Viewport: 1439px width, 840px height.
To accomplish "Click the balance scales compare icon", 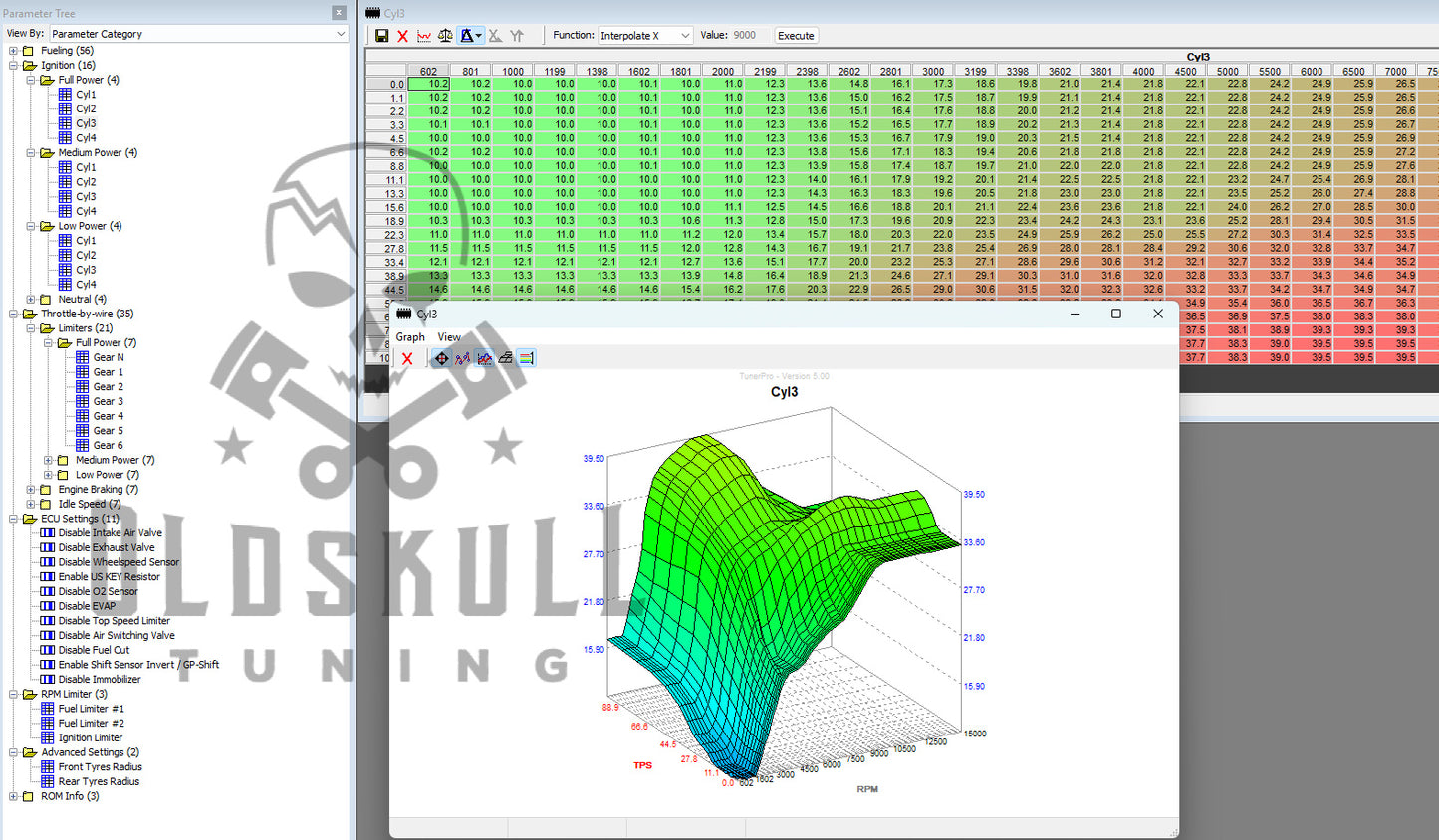I will pos(445,36).
